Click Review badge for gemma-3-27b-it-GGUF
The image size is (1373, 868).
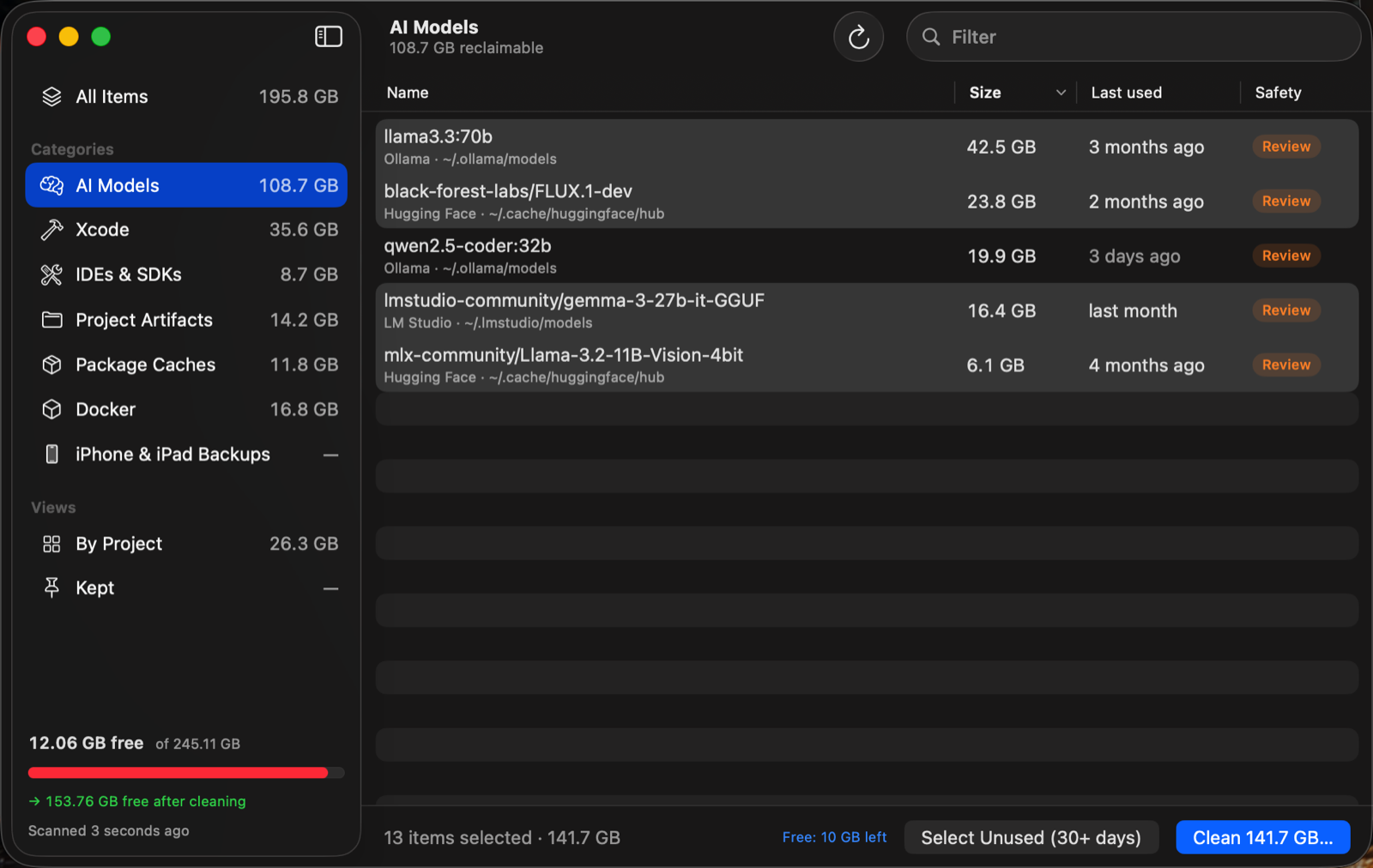tap(1286, 310)
